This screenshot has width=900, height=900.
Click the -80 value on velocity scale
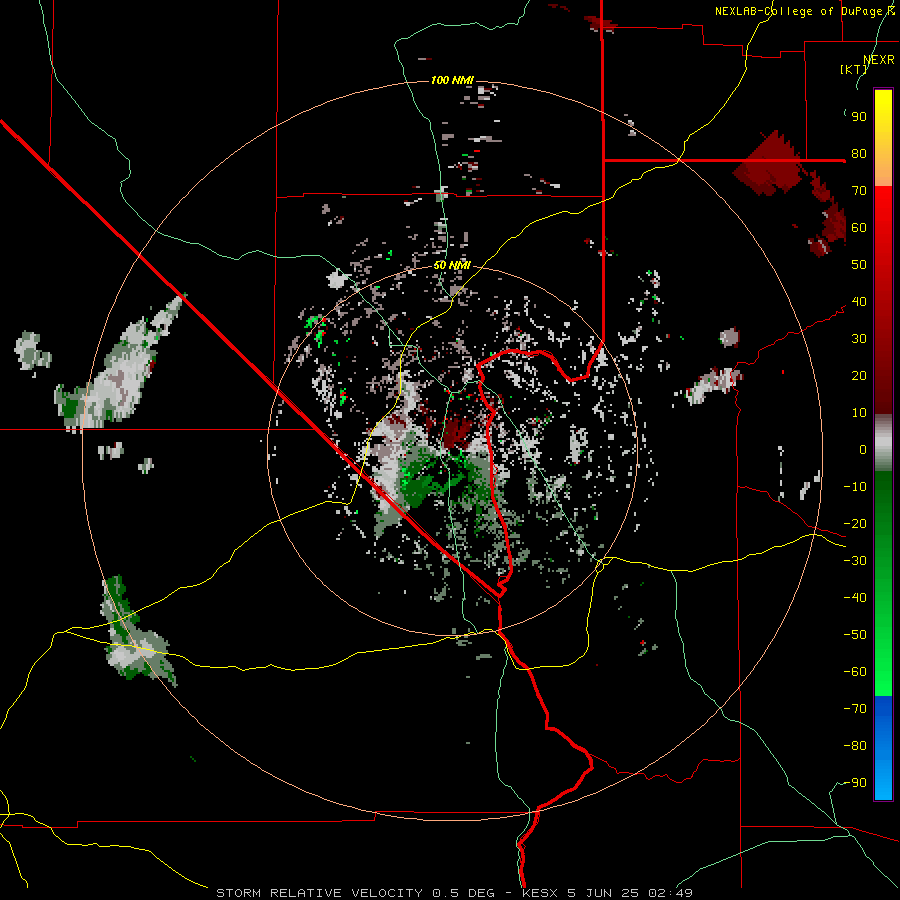tap(855, 746)
